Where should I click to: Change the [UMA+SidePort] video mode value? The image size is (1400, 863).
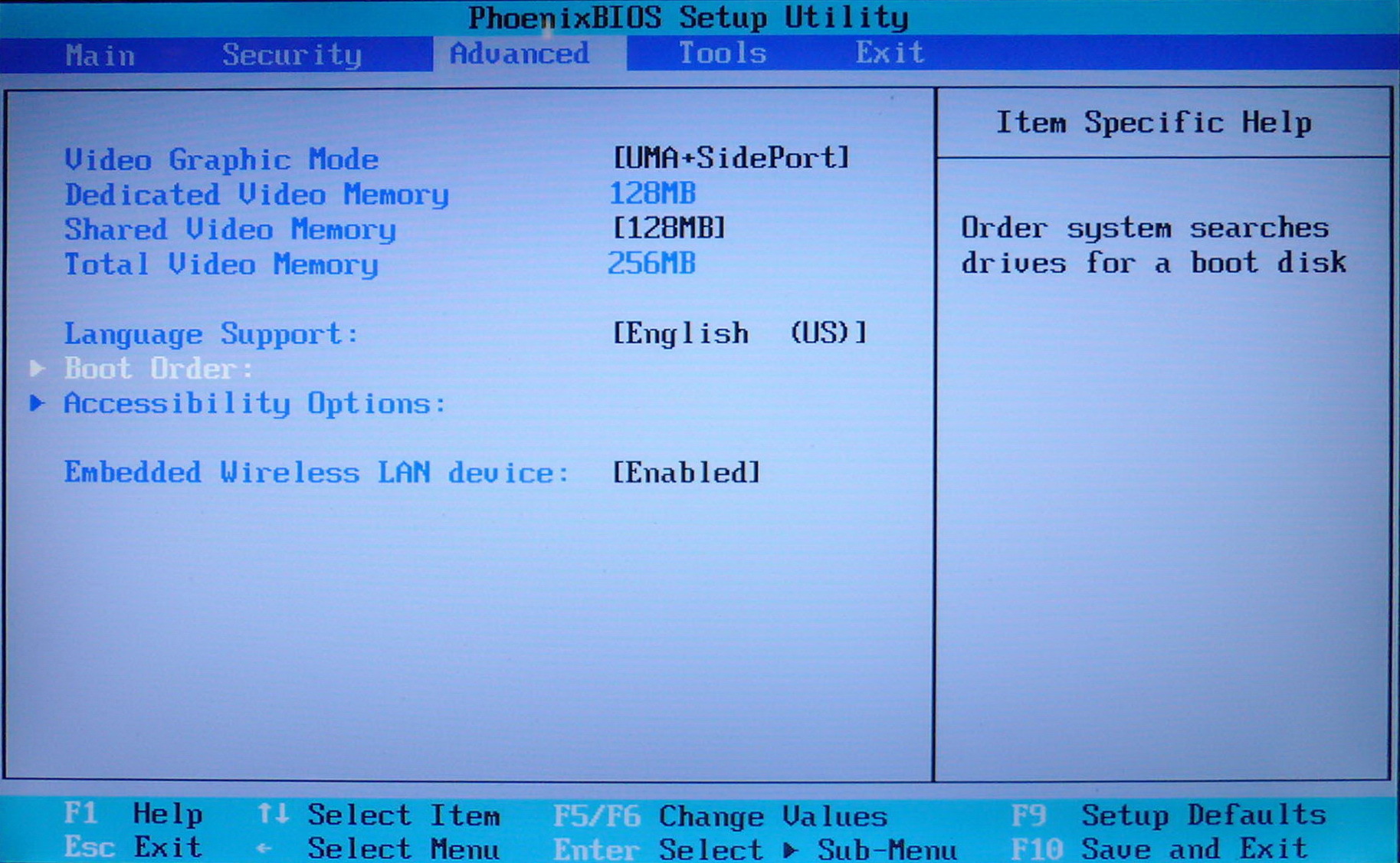click(732, 158)
